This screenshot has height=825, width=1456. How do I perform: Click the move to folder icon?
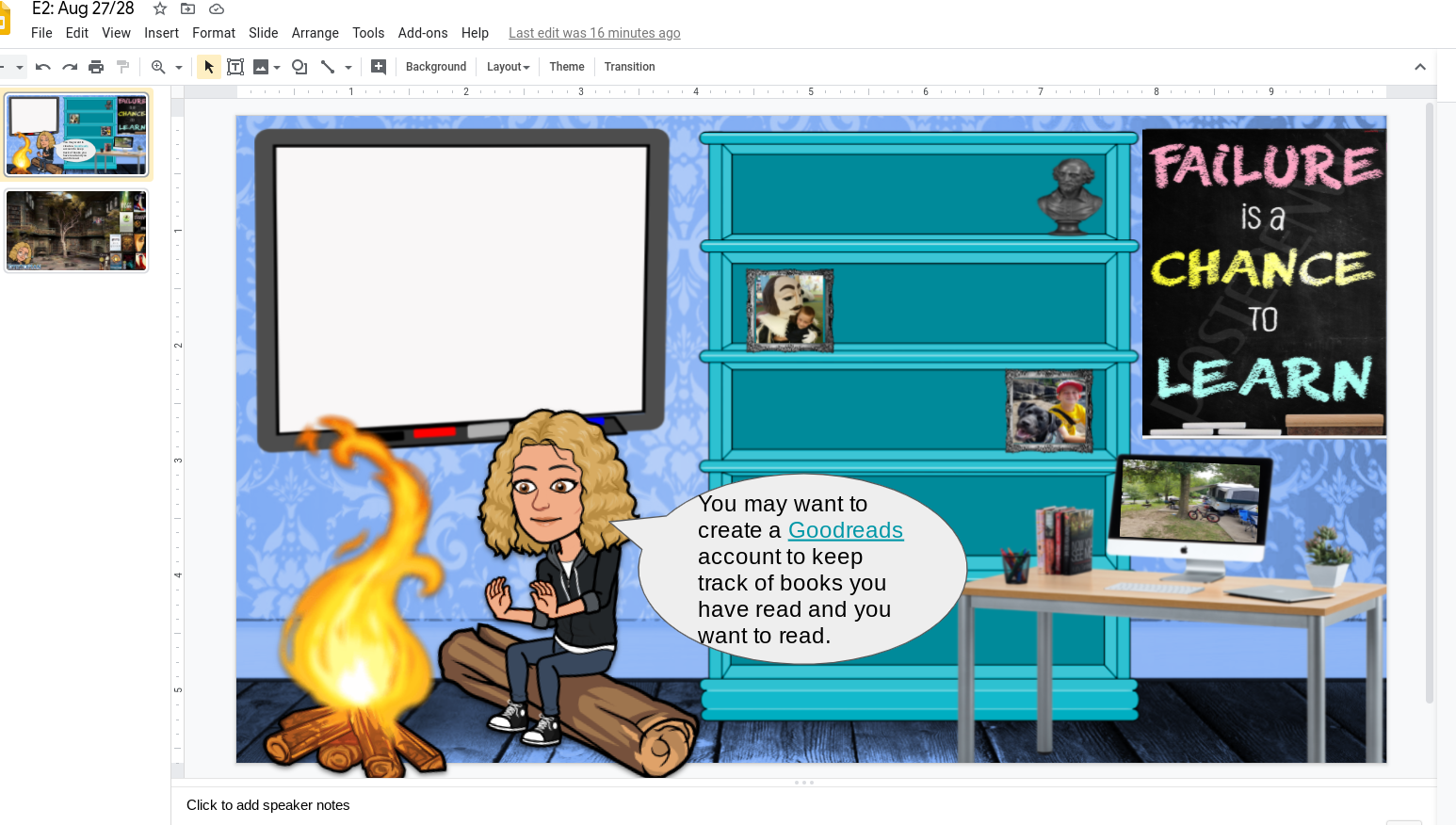(x=188, y=8)
